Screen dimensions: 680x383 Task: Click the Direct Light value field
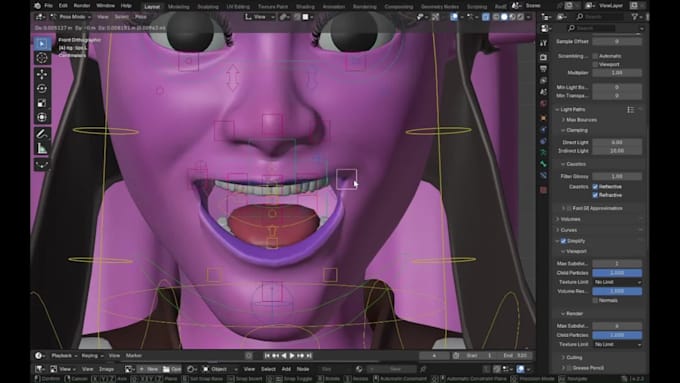(x=617, y=142)
